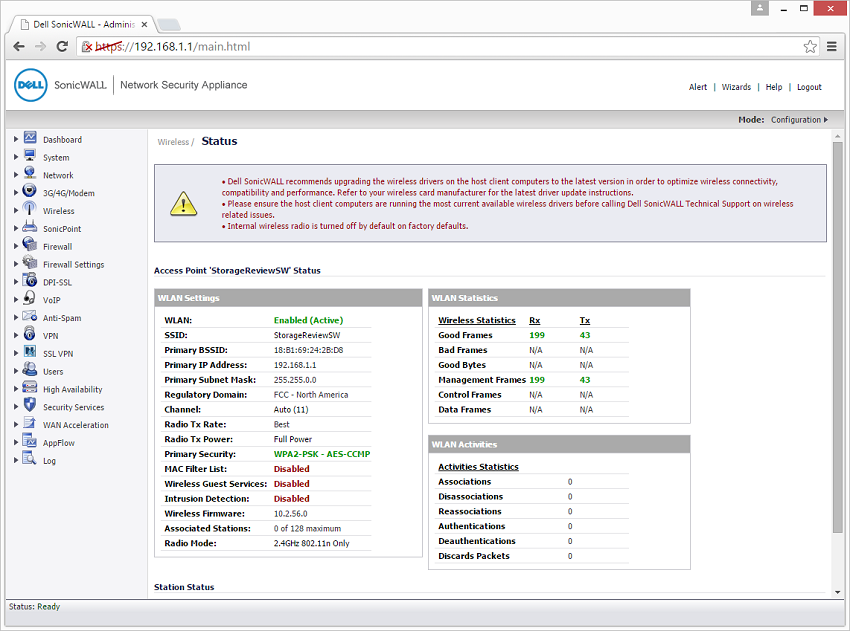Expand the Users tree arrow
850x631 pixels.
(16, 371)
